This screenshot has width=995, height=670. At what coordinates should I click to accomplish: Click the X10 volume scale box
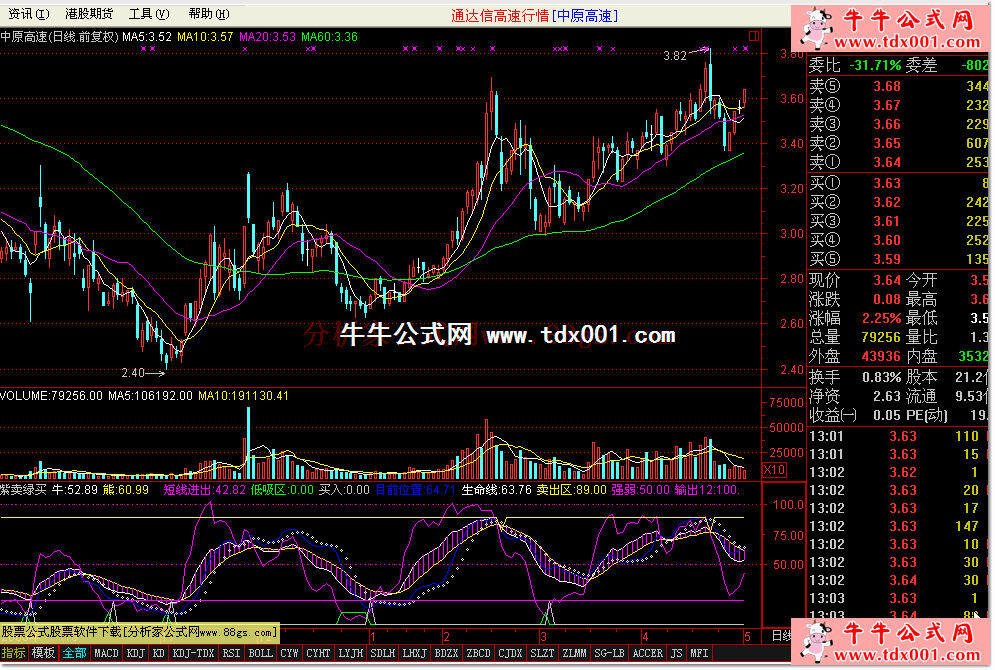pos(774,470)
